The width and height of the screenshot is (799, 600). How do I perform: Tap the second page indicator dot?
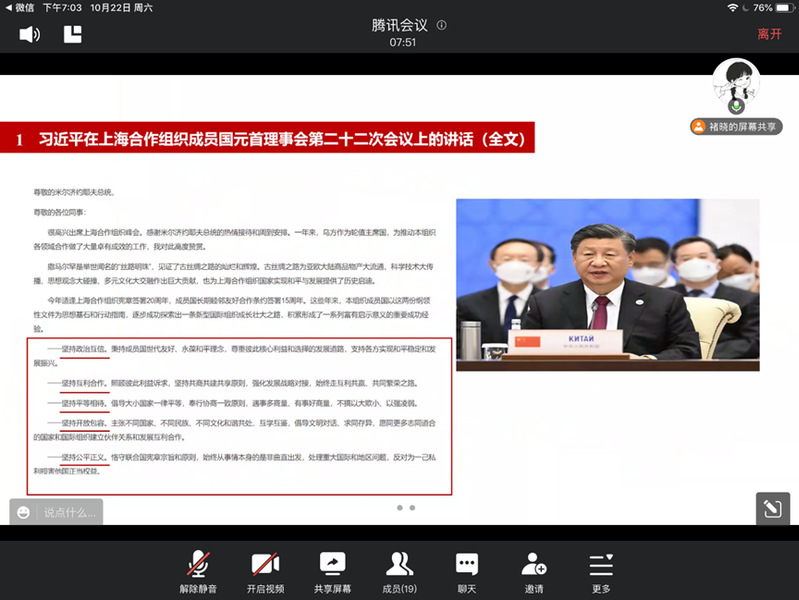click(412, 508)
